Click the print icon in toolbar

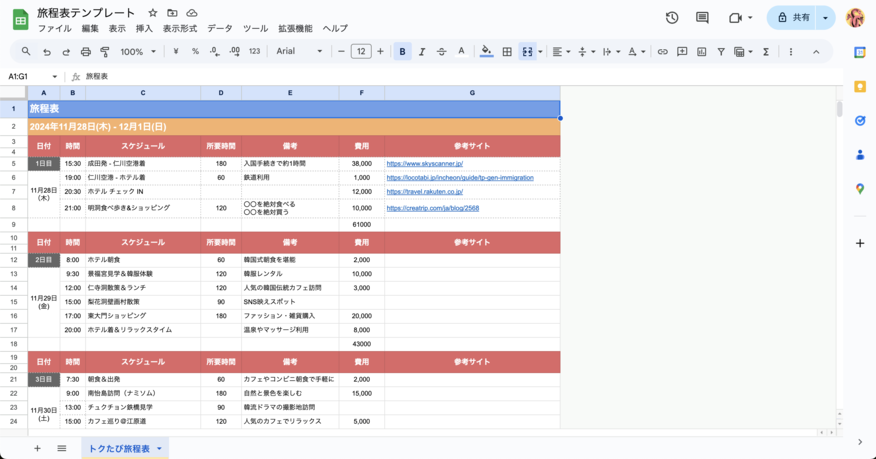coord(86,52)
